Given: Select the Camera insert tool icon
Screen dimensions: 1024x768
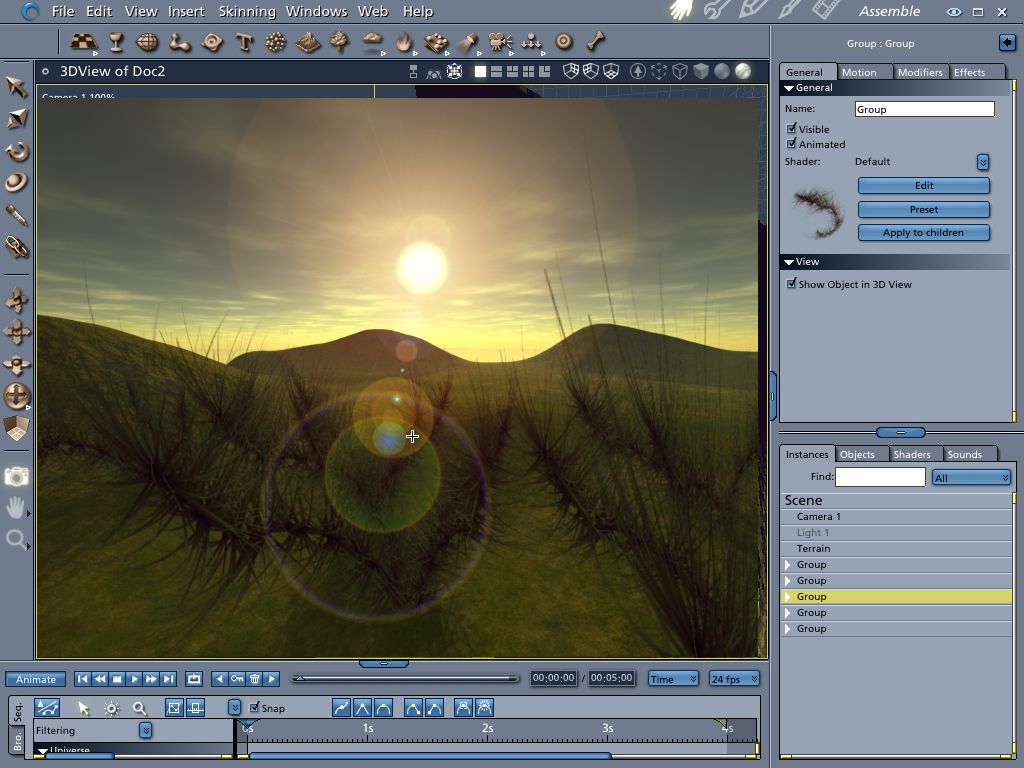Looking at the screenshot, I should pyautogui.click(x=500, y=42).
